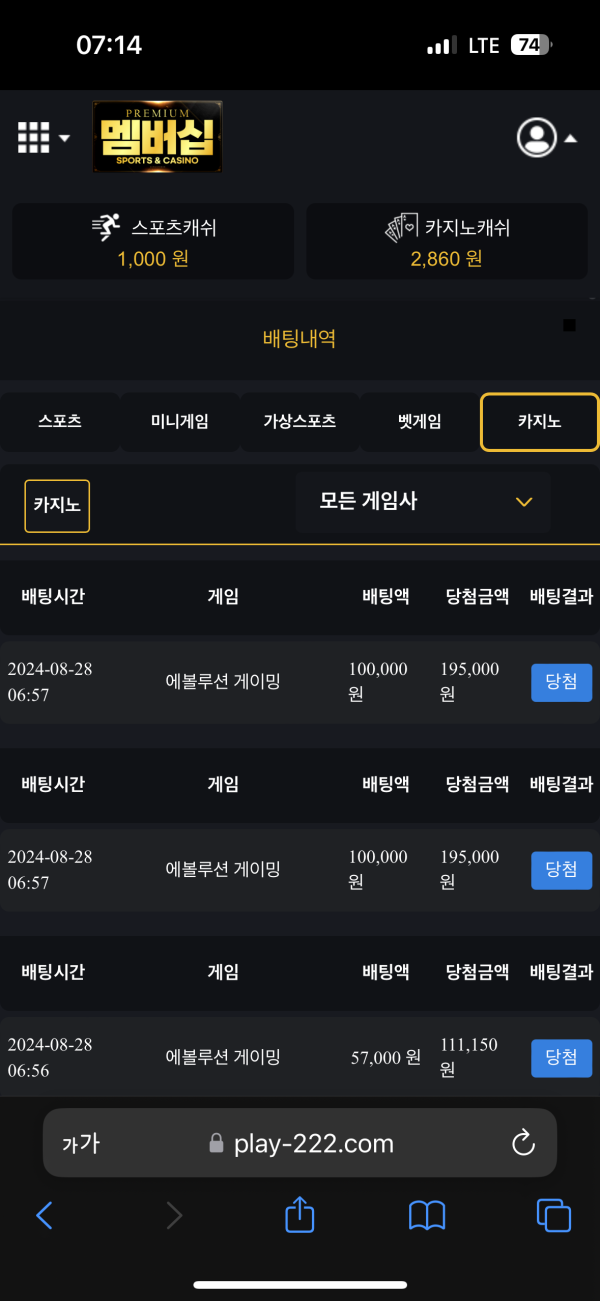600x1301 pixels.
Task: Tap the 카지노 filter button
Action: [57, 505]
